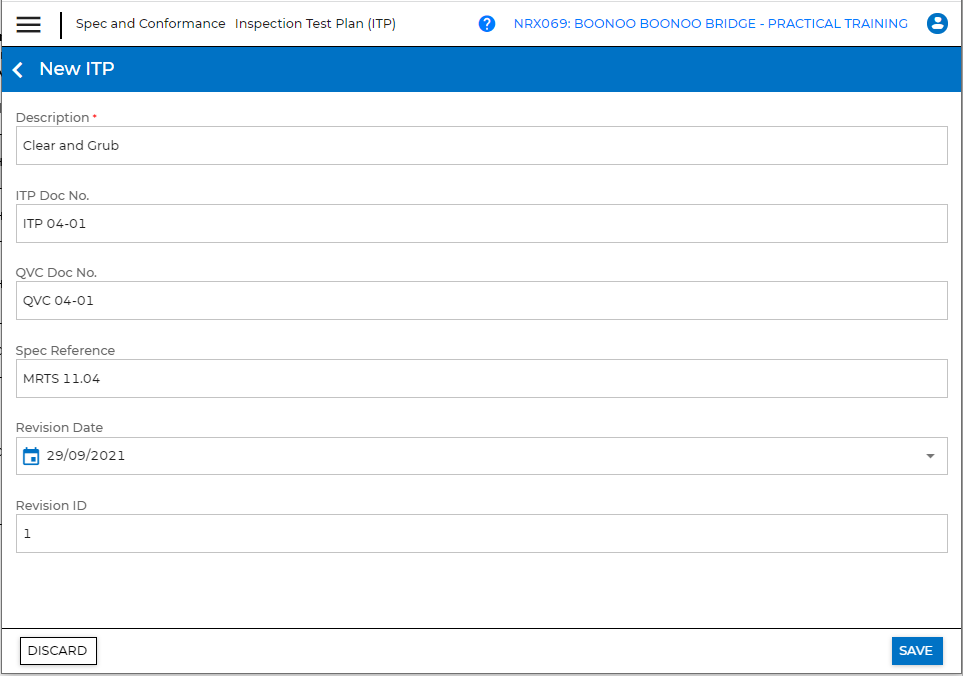Click the calendar icon in Revision Date
The image size is (963, 676).
[31, 456]
